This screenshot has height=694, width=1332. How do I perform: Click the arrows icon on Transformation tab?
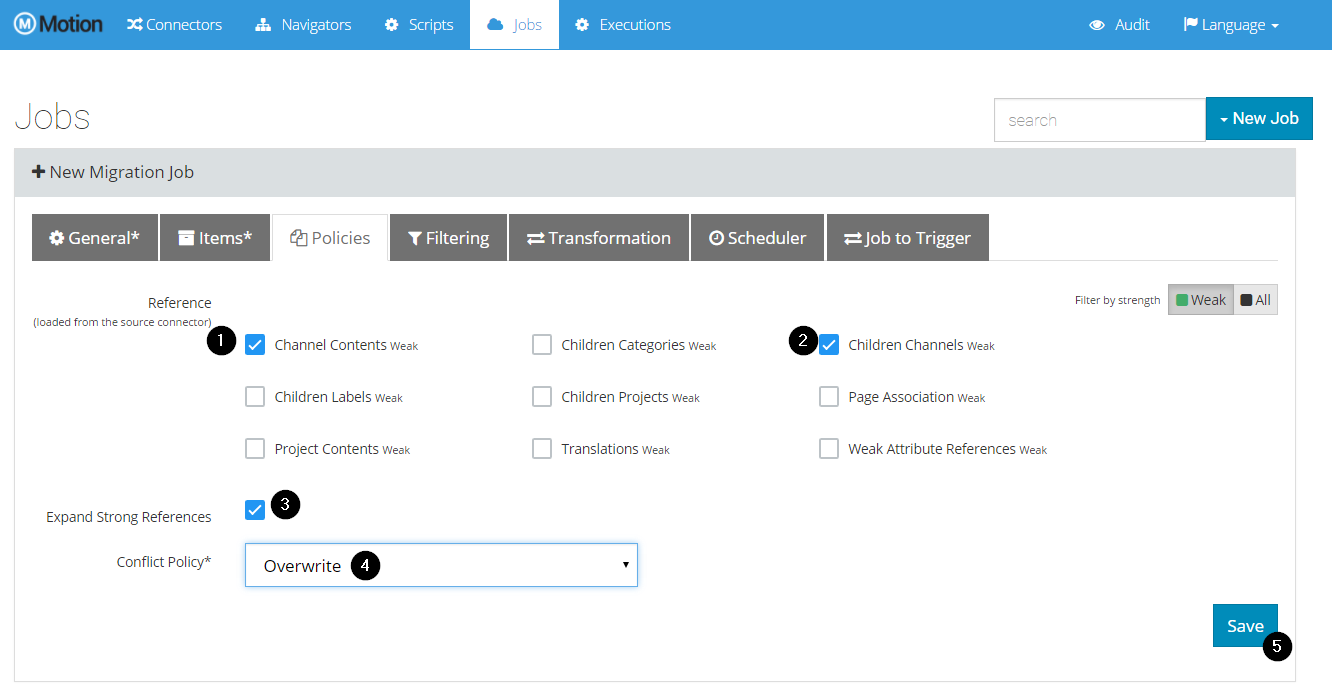536,238
